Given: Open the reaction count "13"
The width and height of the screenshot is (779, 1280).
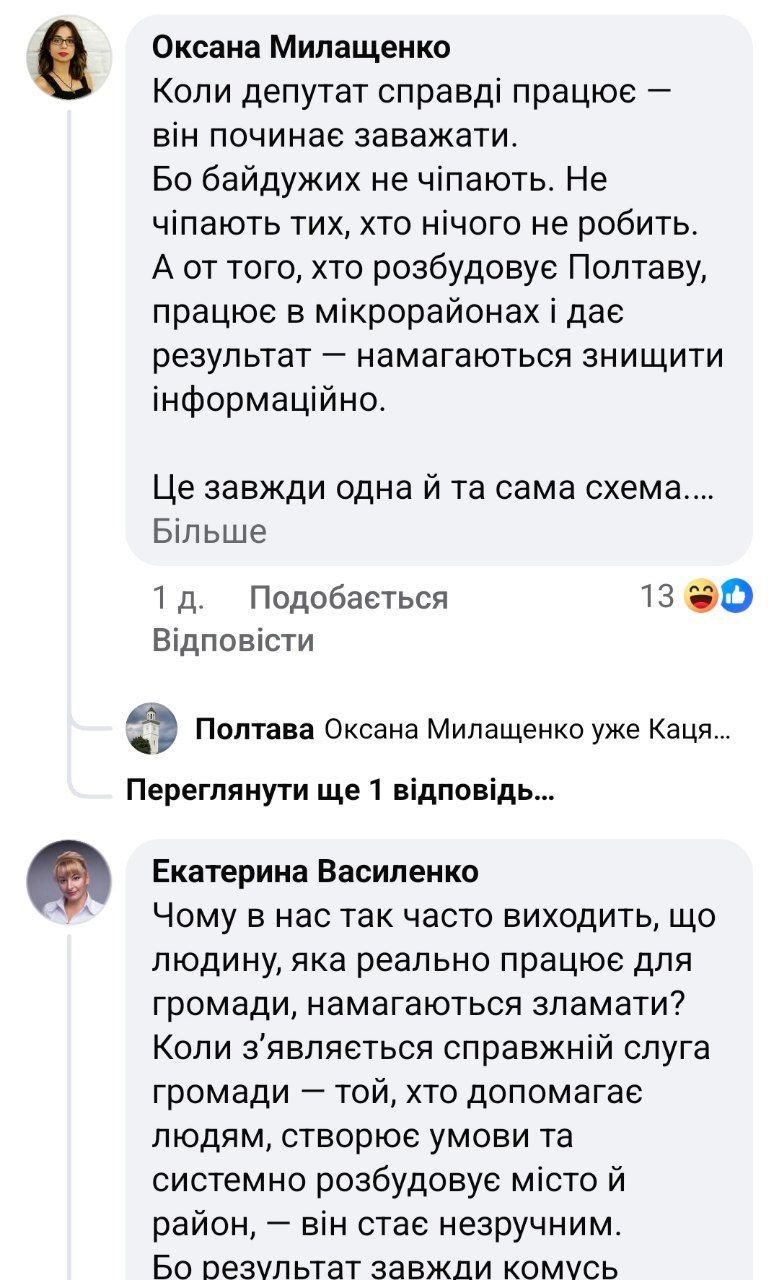Looking at the screenshot, I should click(658, 597).
